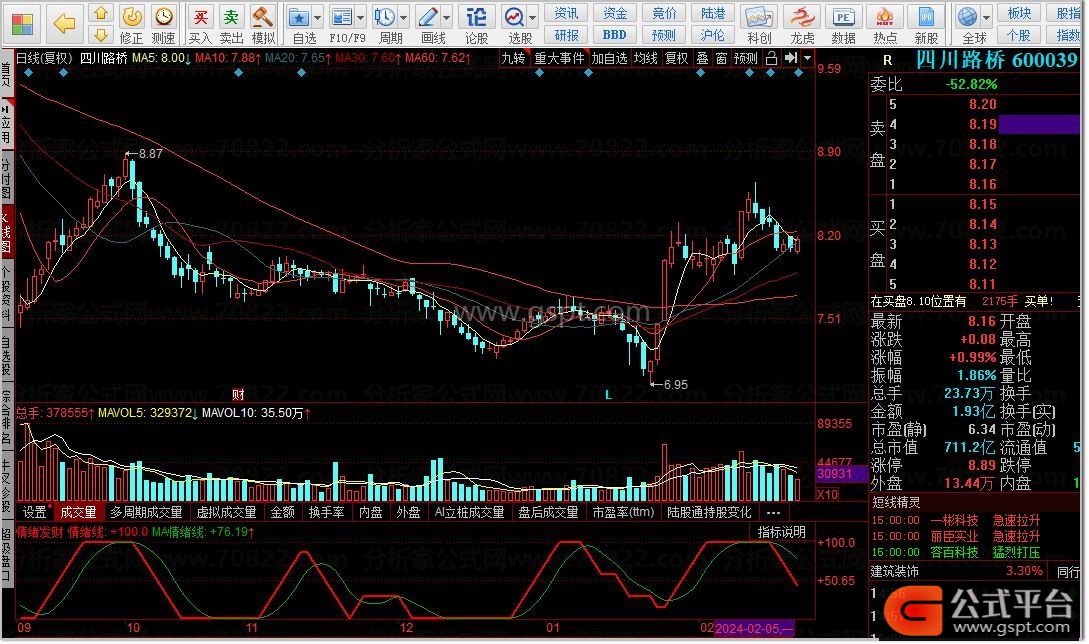Toggle the 均线 moving average lines
This screenshot has height=644, width=1089.
pos(646,59)
